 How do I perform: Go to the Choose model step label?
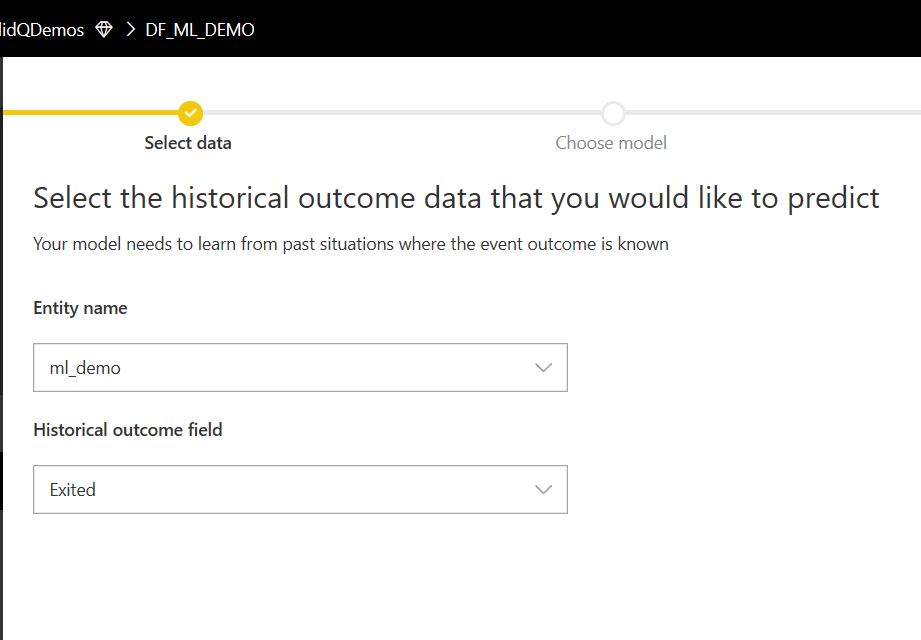click(611, 143)
